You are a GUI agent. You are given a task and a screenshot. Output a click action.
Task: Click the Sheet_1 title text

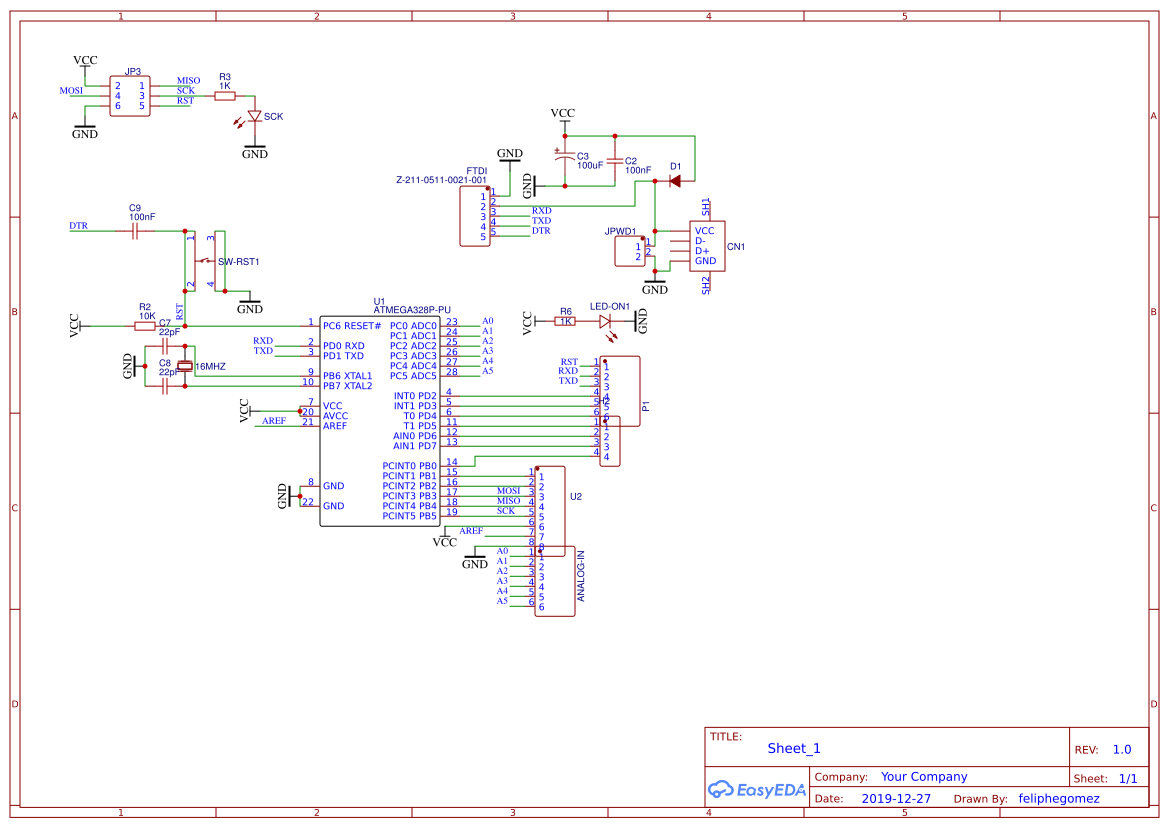(793, 748)
